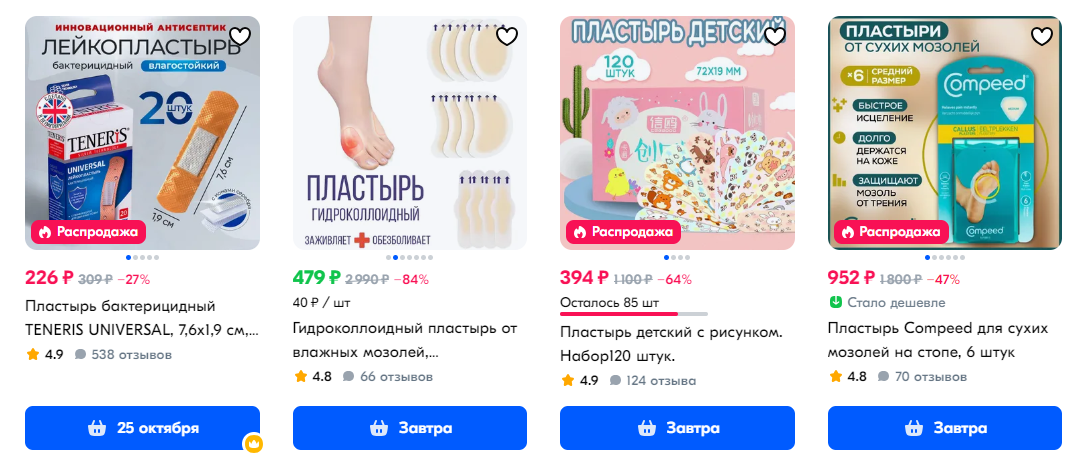Toggle heart on children's plaster card
This screenshot has height=466, width=1082.
775,36
